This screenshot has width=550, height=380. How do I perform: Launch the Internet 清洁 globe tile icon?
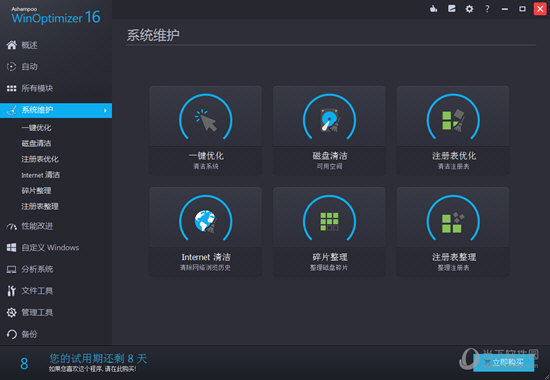[206, 221]
